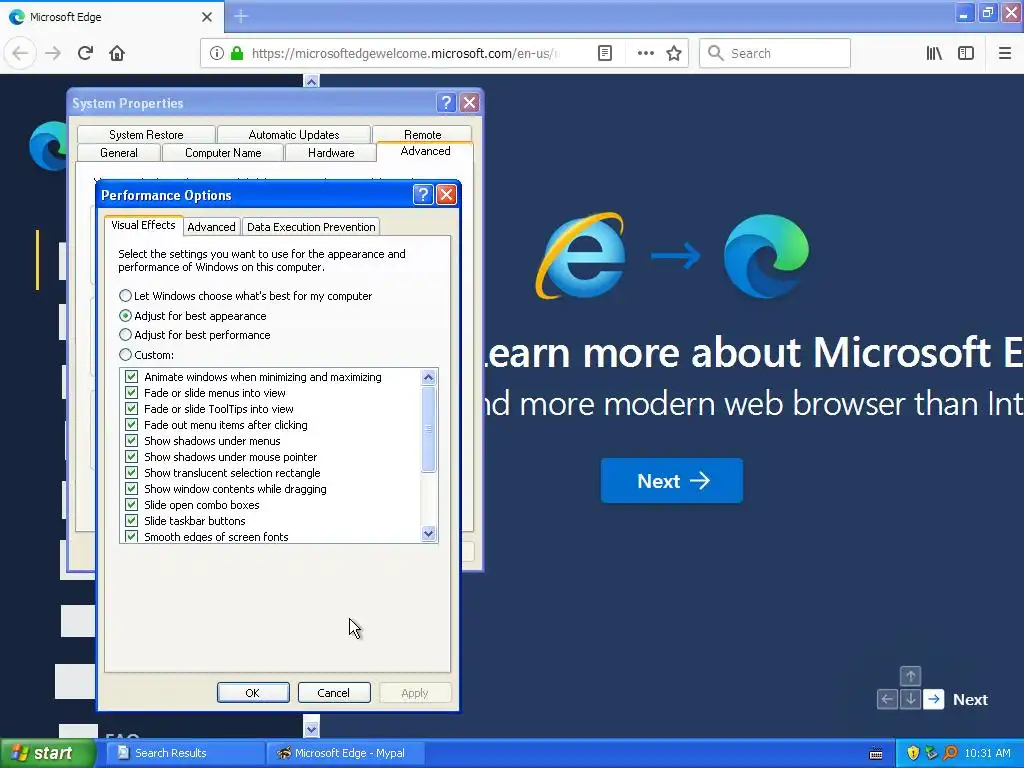Open Computer Name tab
This screenshot has width=1024, height=768.
[223, 153]
